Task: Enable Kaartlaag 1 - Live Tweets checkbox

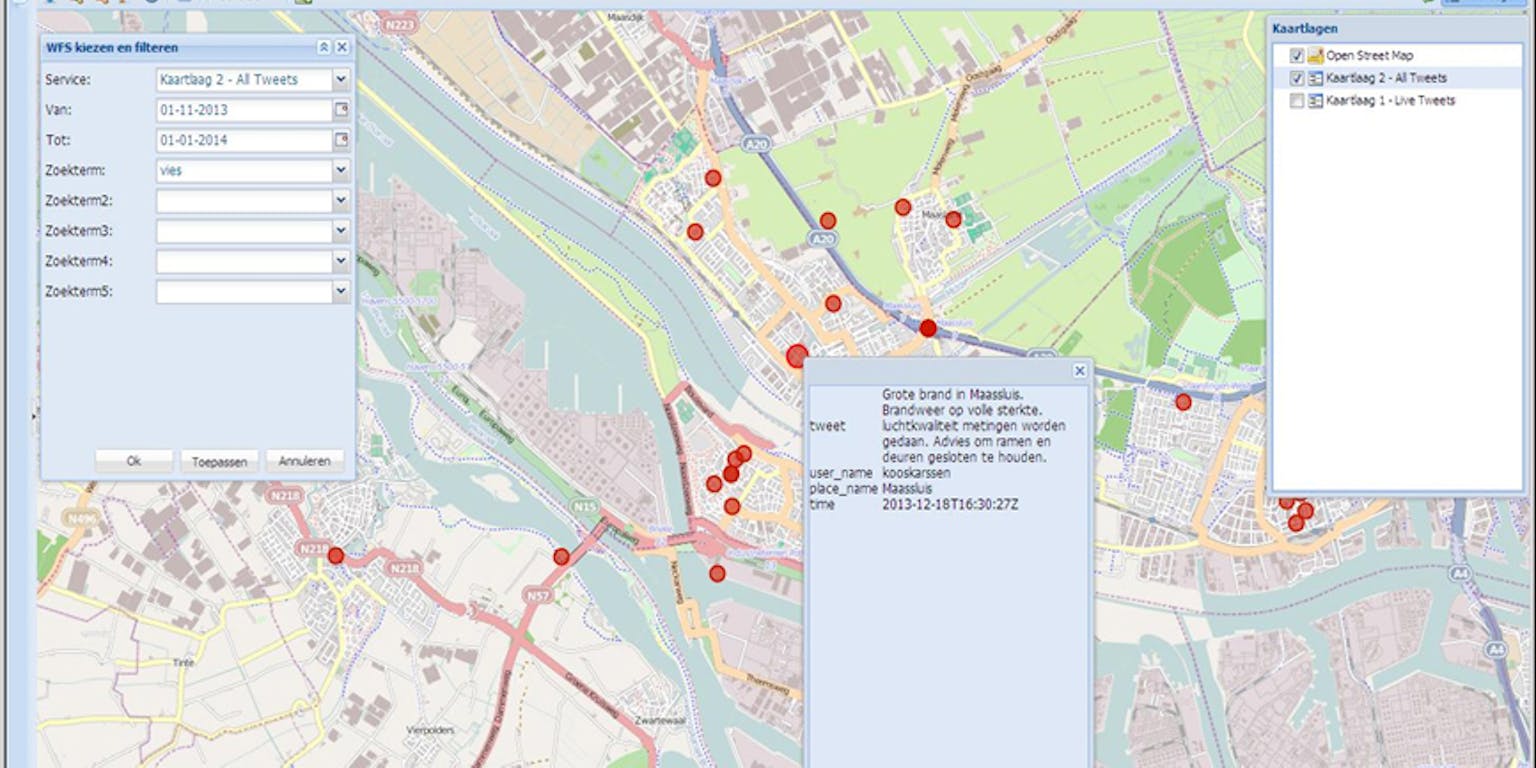Action: (1297, 101)
